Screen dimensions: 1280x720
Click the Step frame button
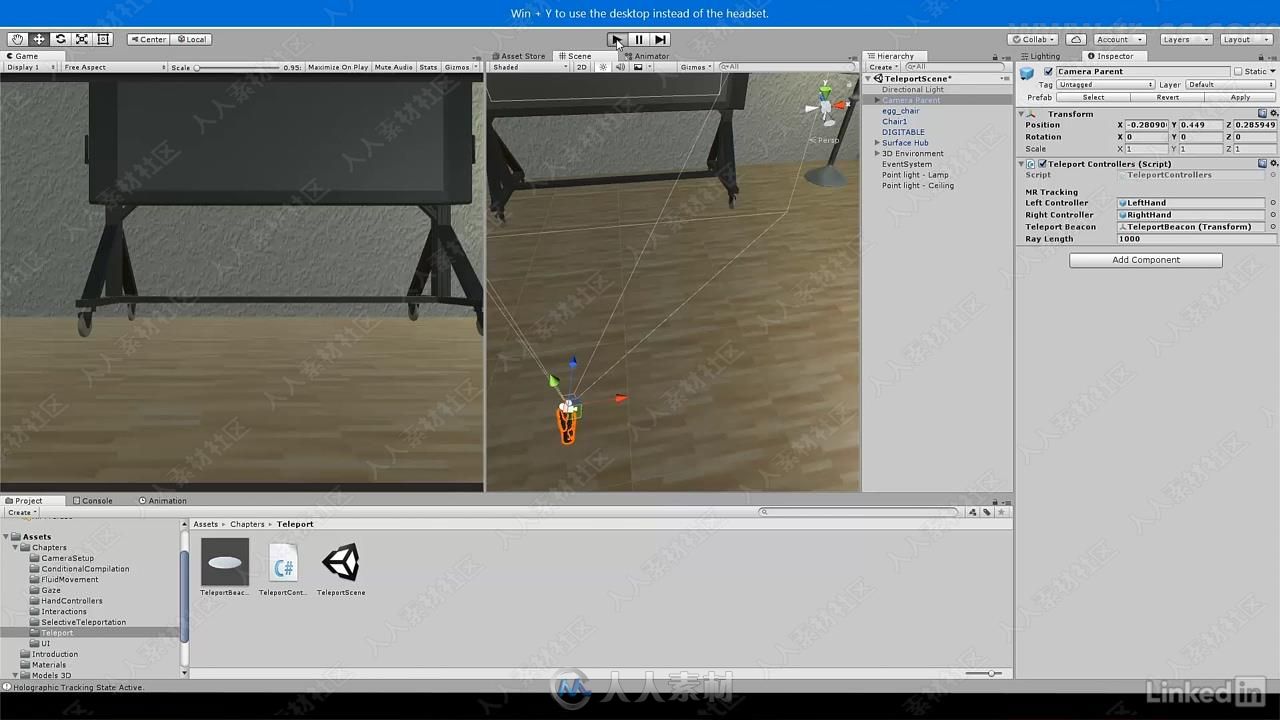coord(660,39)
